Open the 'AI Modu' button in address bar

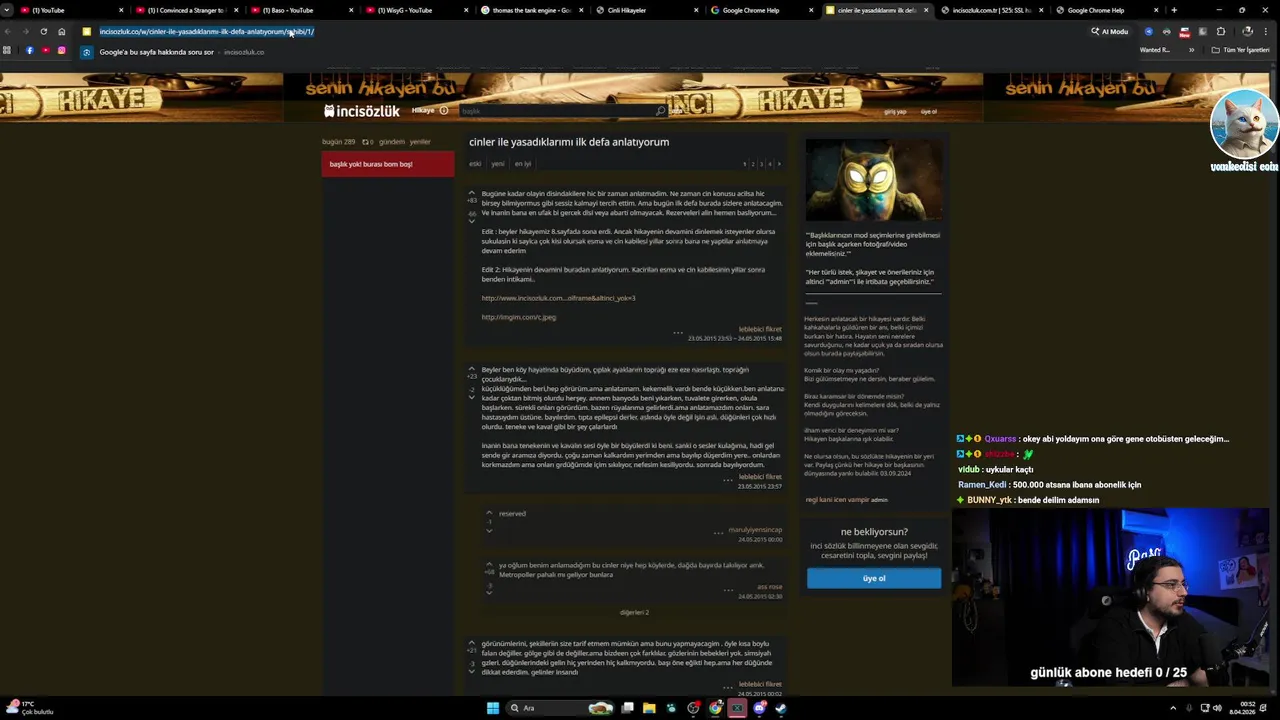coord(1110,31)
